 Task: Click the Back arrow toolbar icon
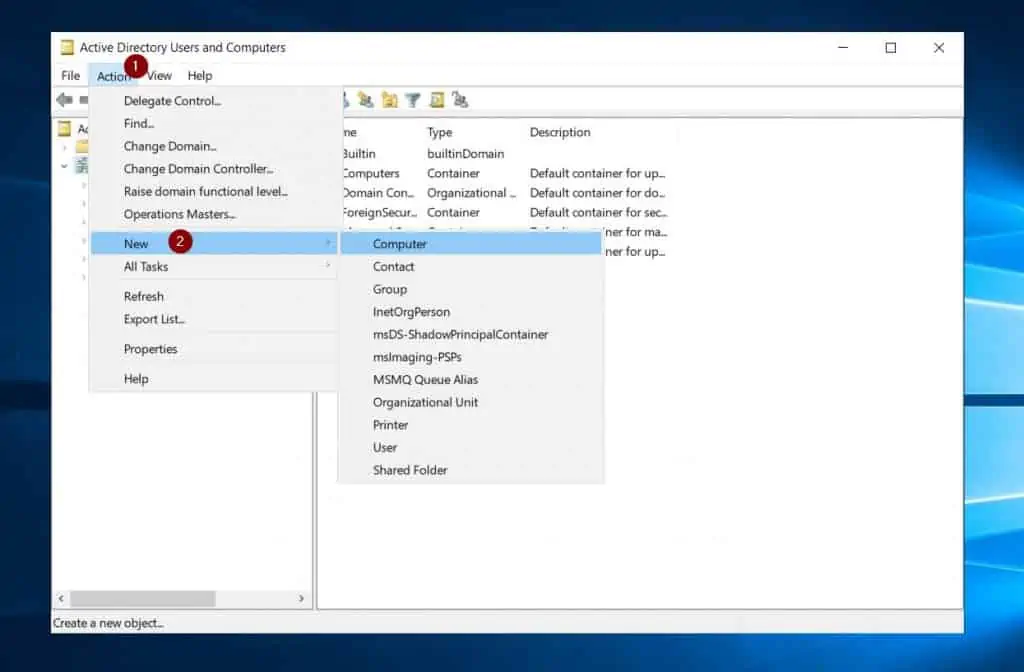[64, 100]
